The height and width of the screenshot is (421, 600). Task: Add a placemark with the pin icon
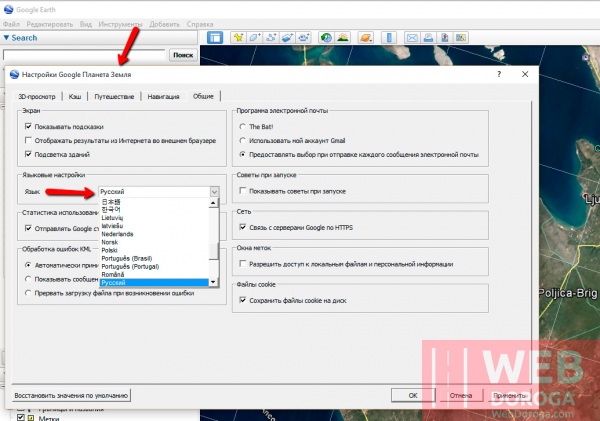click(x=238, y=38)
